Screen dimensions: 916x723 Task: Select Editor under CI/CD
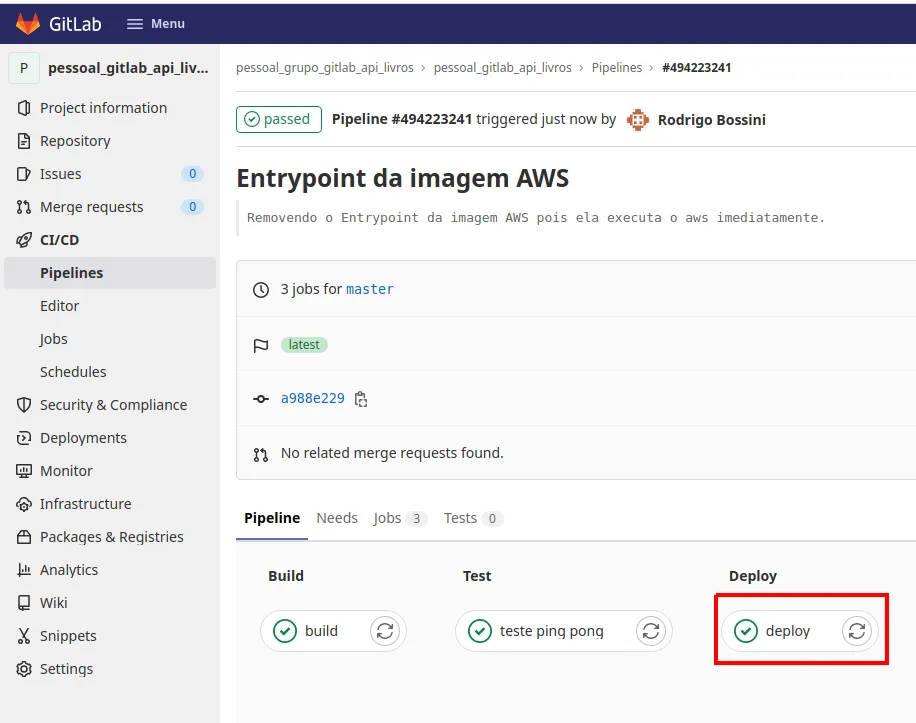tap(60, 306)
